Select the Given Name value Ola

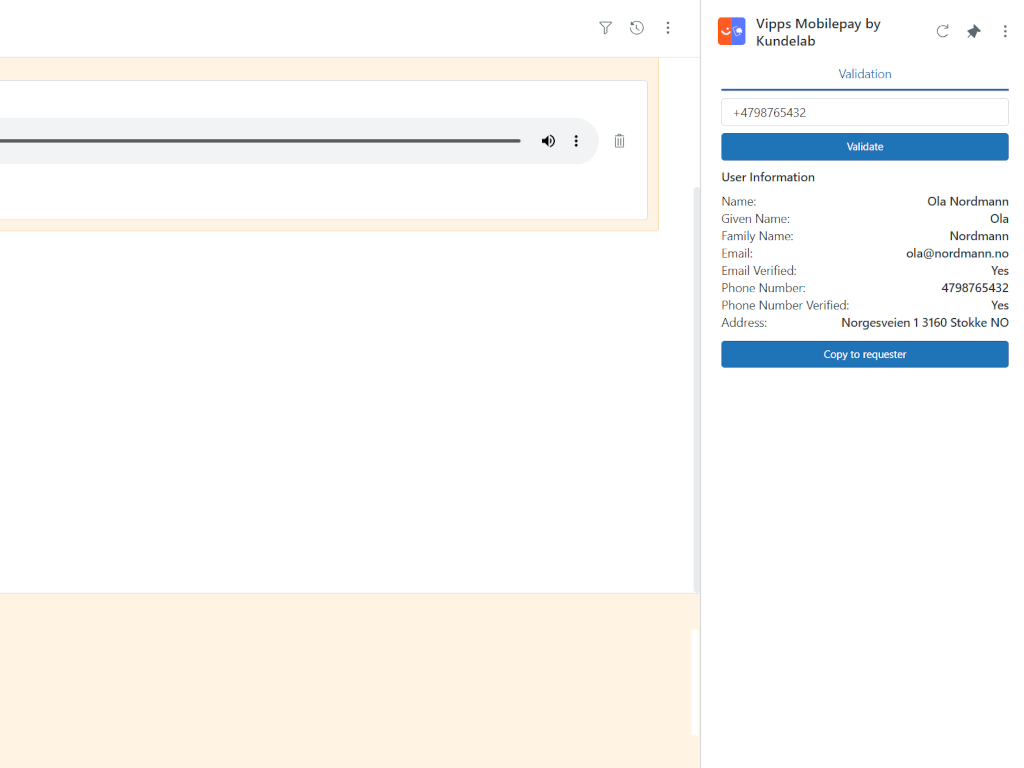[999, 219]
